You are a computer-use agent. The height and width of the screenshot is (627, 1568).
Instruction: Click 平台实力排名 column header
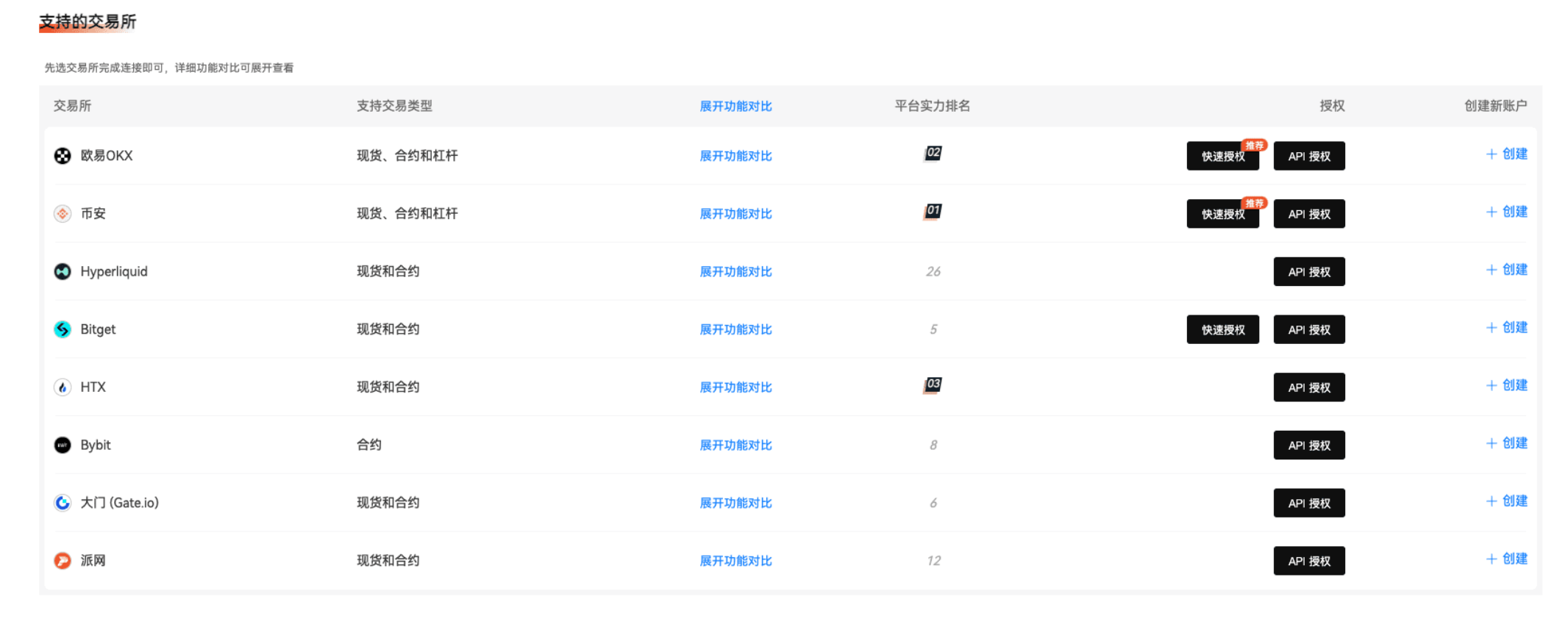[933, 106]
